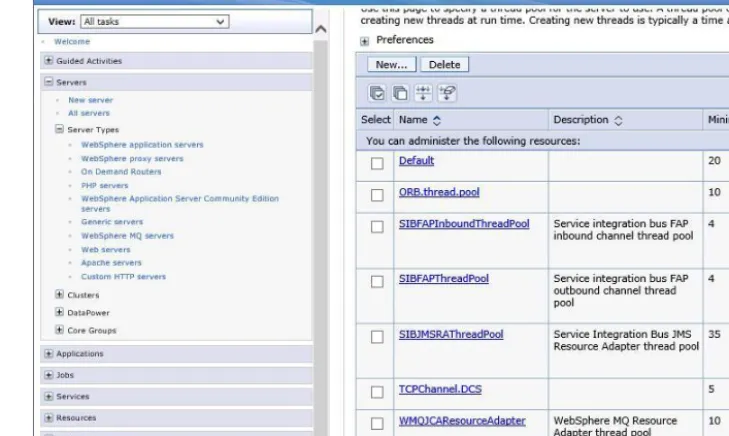Open WebSphere Application Server Community Edition servers
The image size is (729, 436).
pos(180,204)
